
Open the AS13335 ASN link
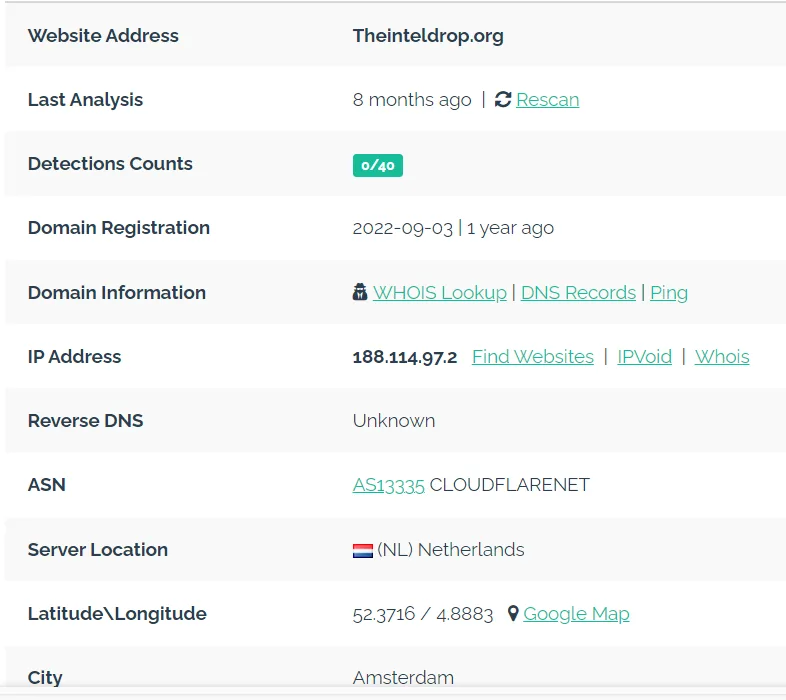click(x=388, y=485)
